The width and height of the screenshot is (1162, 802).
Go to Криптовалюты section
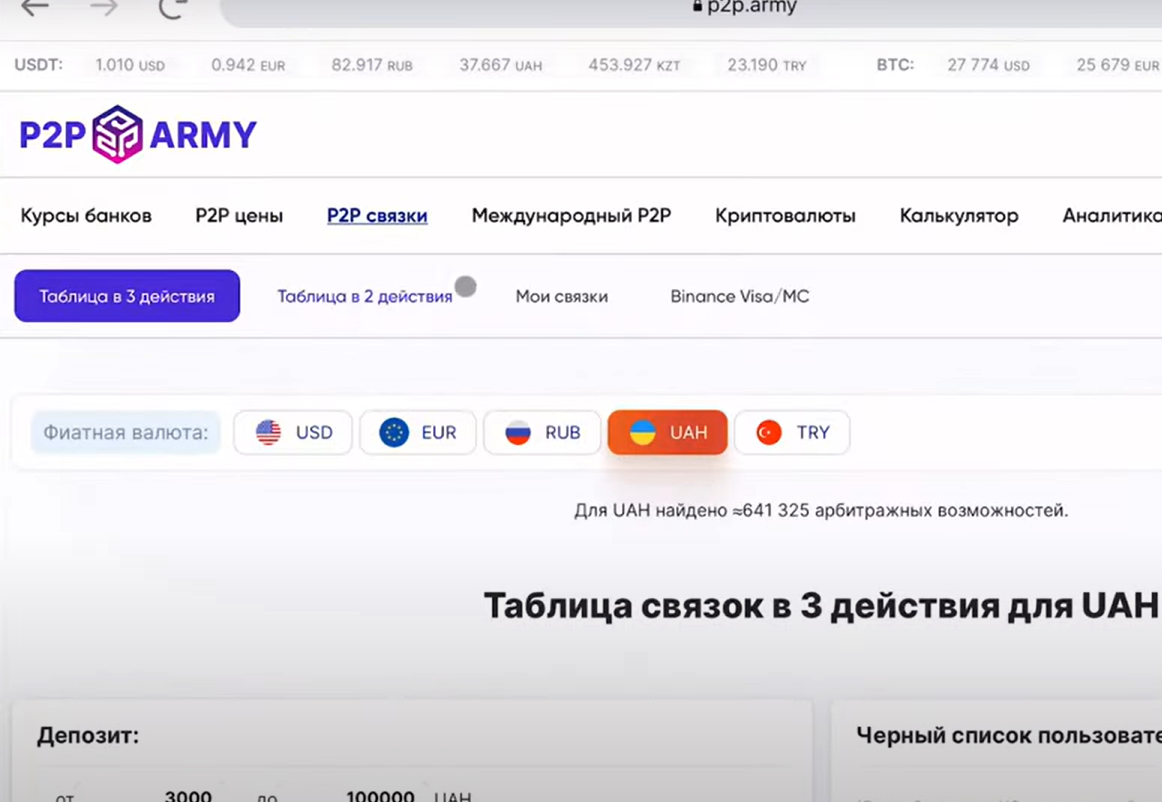[786, 216]
